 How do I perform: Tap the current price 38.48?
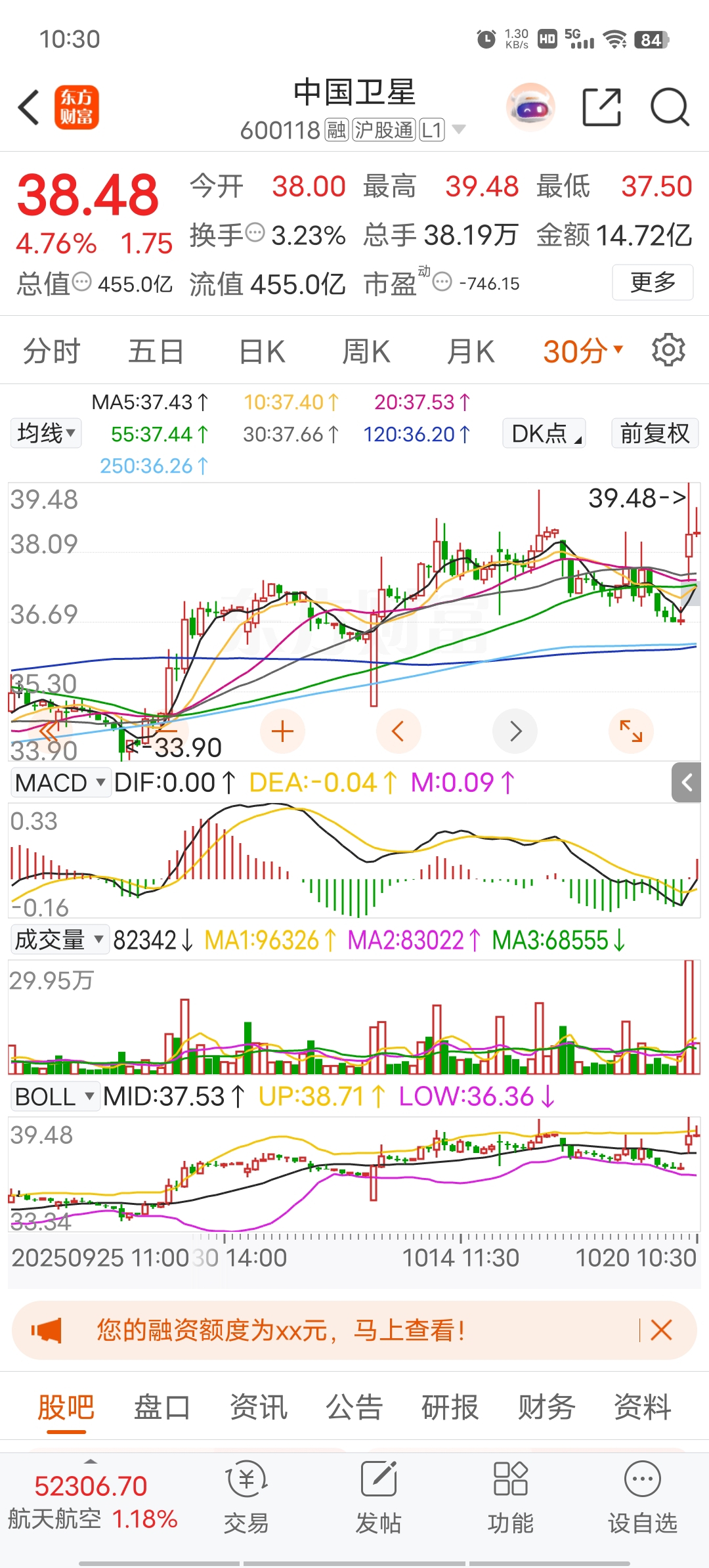click(88, 195)
